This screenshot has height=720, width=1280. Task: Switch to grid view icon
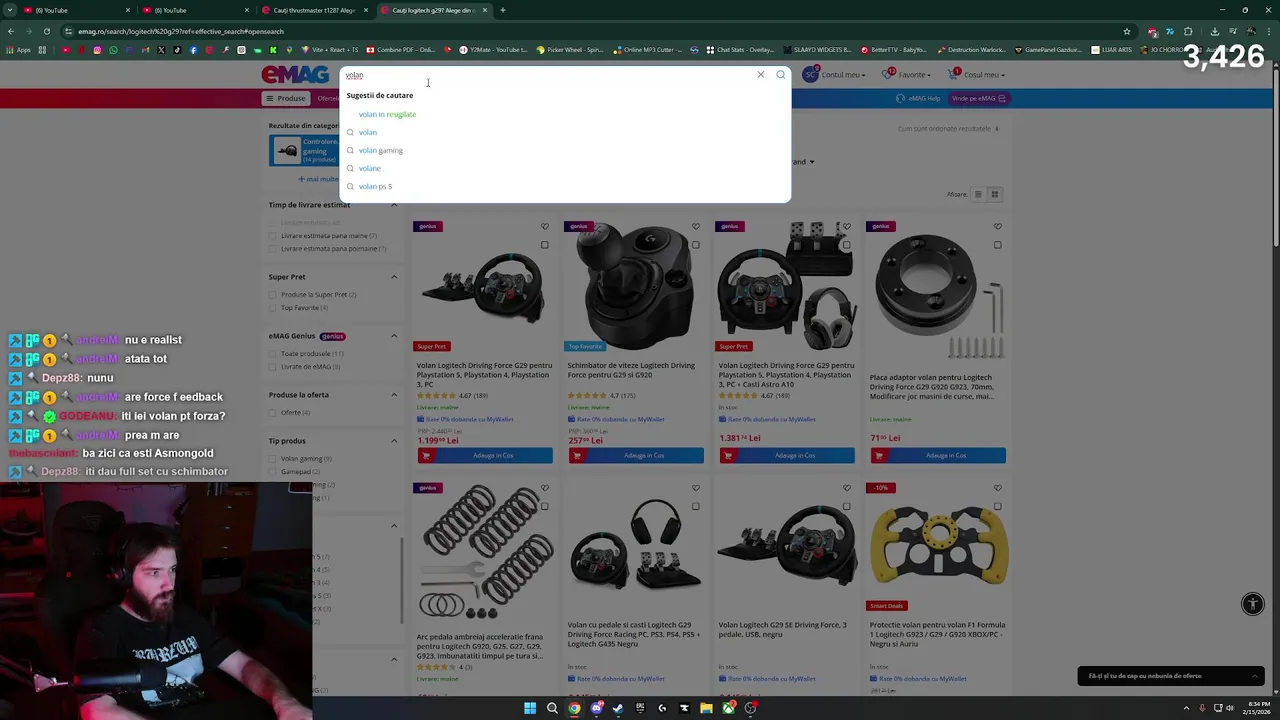point(994,194)
